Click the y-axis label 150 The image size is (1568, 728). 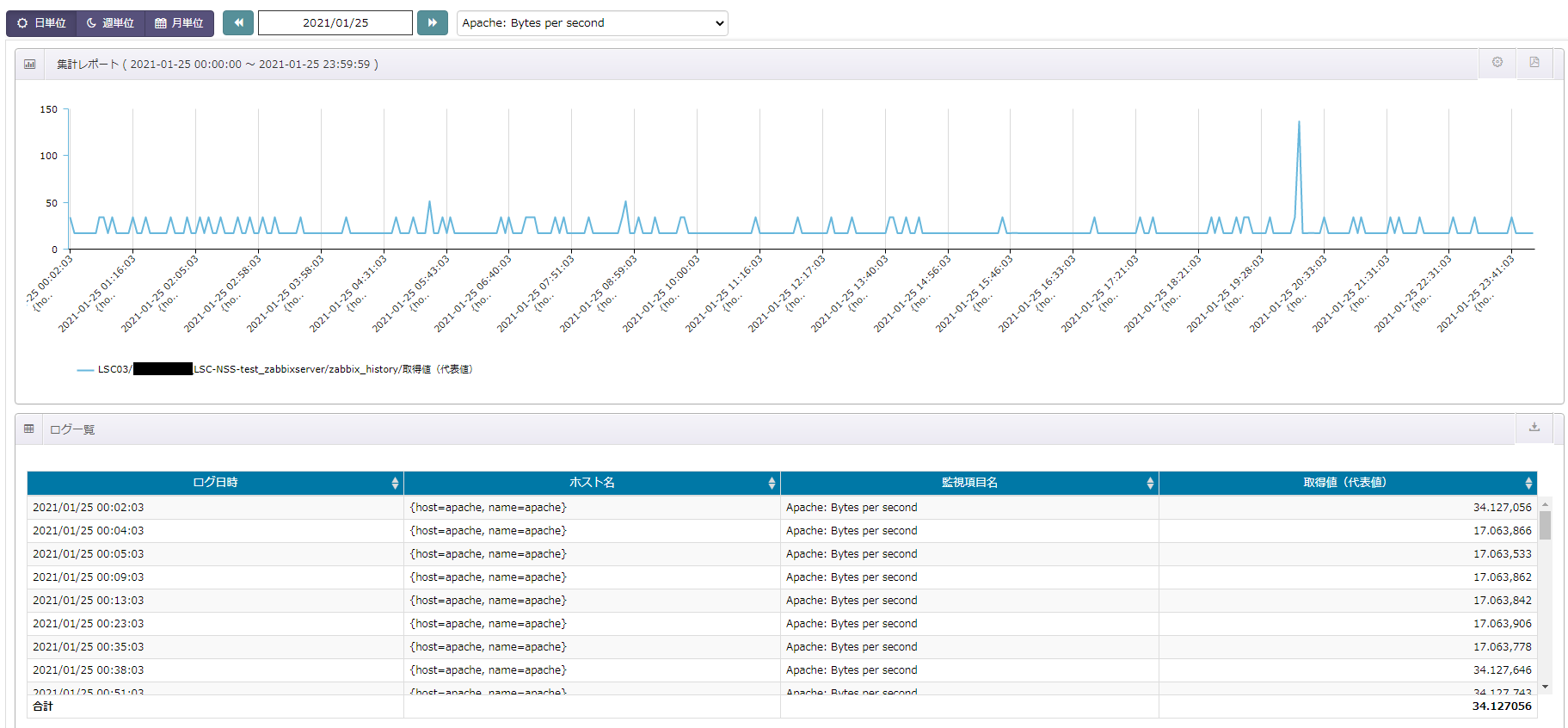[49, 109]
